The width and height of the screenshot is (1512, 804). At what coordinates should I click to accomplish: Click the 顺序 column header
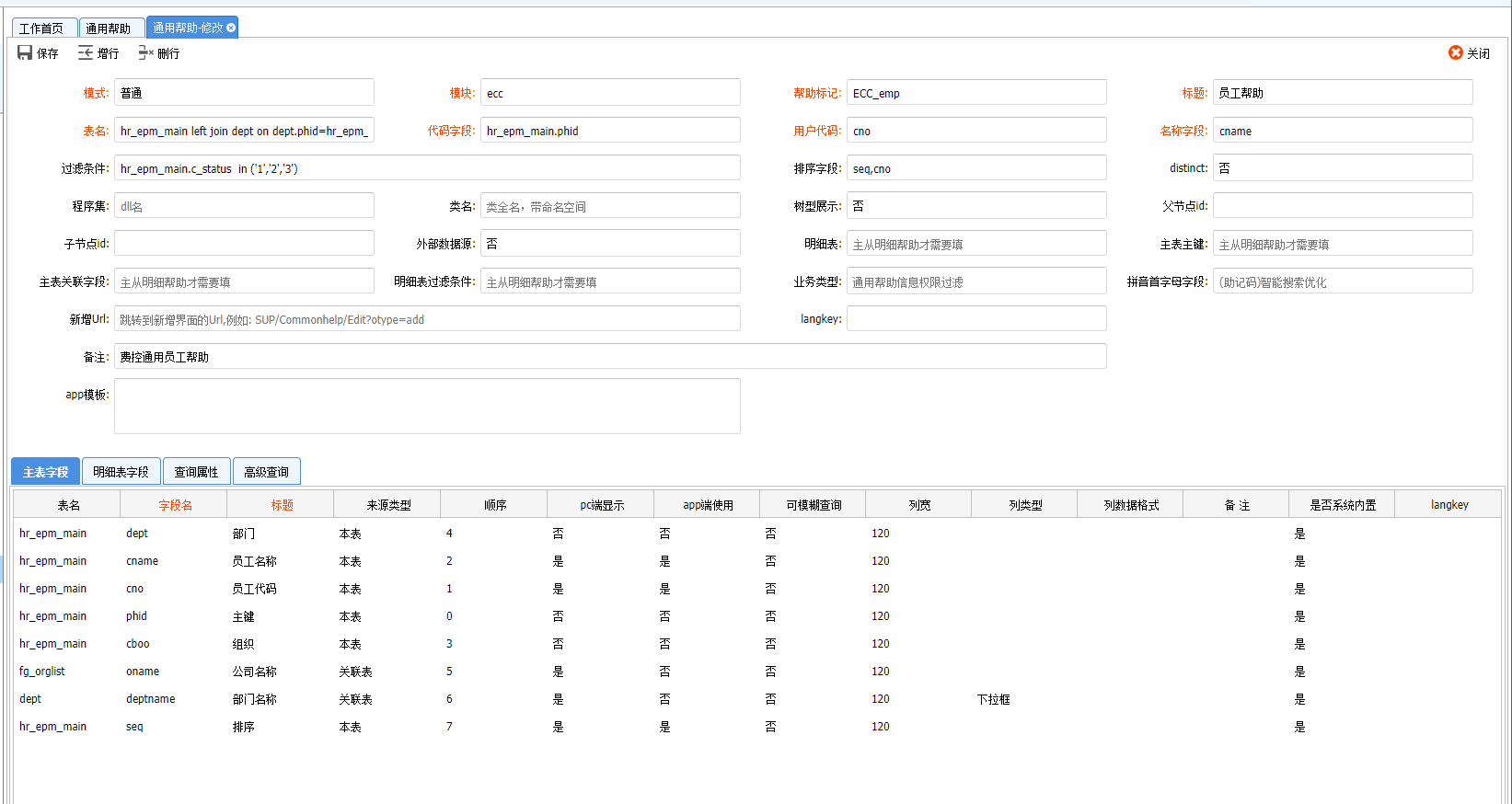click(x=494, y=504)
